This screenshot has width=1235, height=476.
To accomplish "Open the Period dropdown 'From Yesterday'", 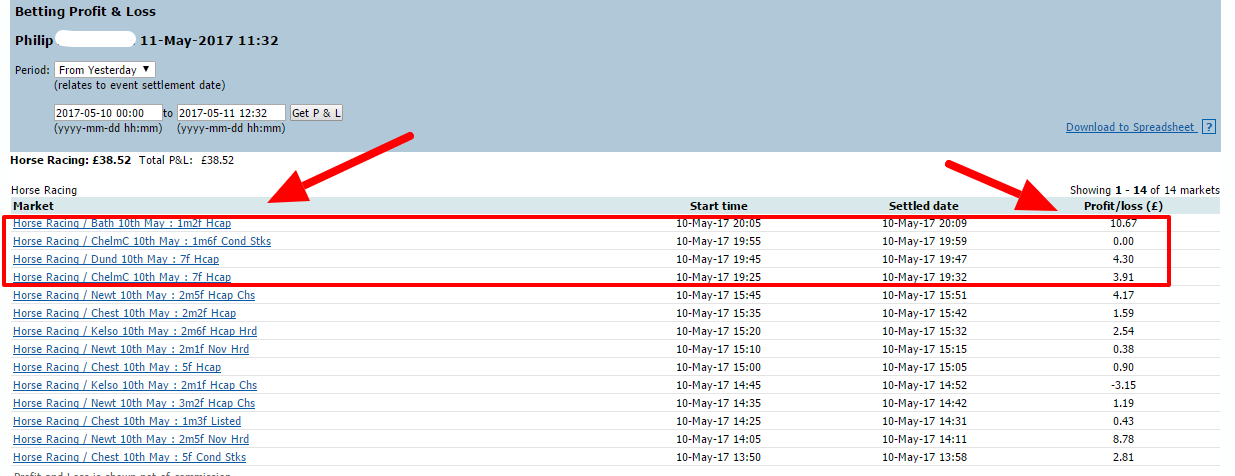I will click(105, 70).
